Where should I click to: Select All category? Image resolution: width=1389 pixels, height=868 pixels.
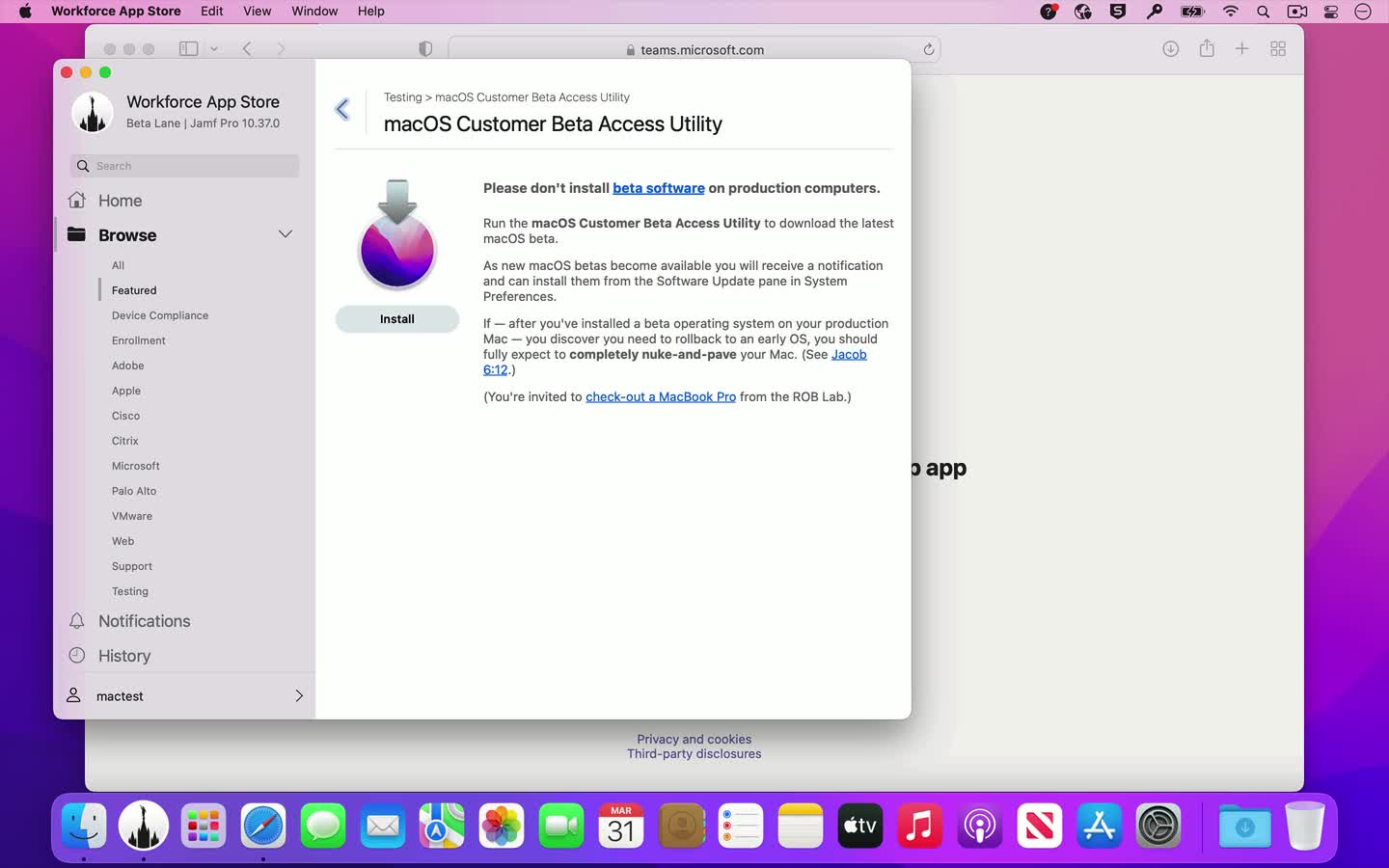pyautogui.click(x=118, y=265)
